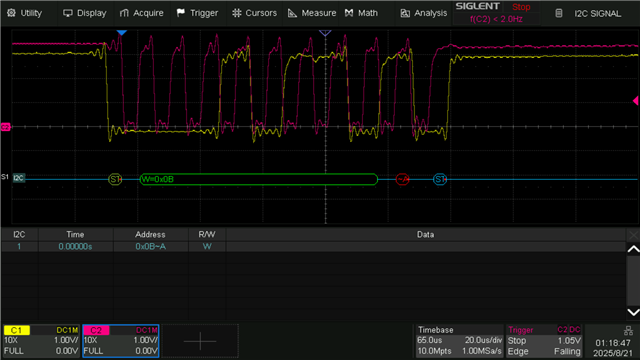Image resolution: width=640 pixels, height=360 pixels.
Task: Open the Trigger menu
Action: (197, 13)
